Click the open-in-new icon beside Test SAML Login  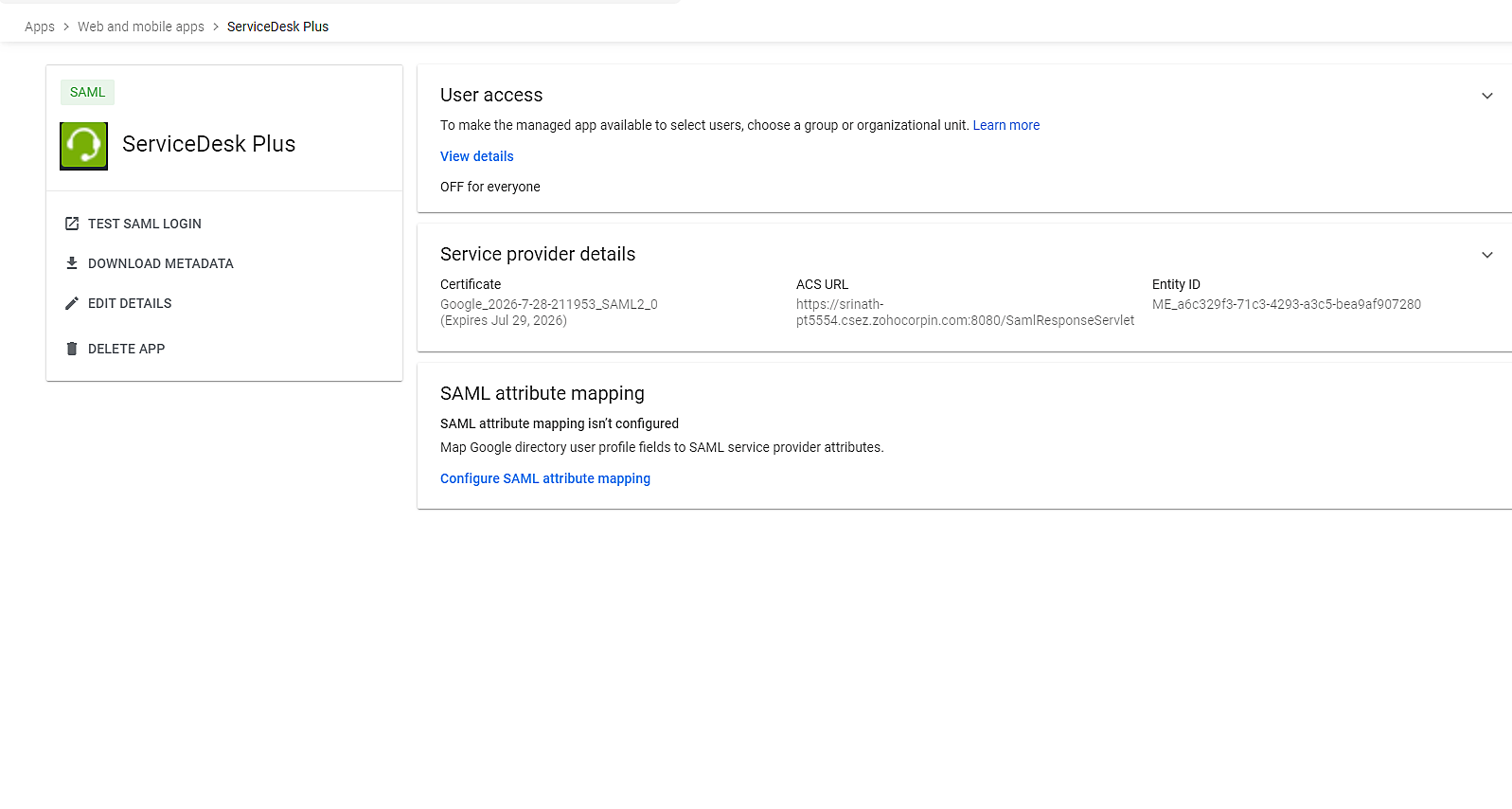coord(72,224)
